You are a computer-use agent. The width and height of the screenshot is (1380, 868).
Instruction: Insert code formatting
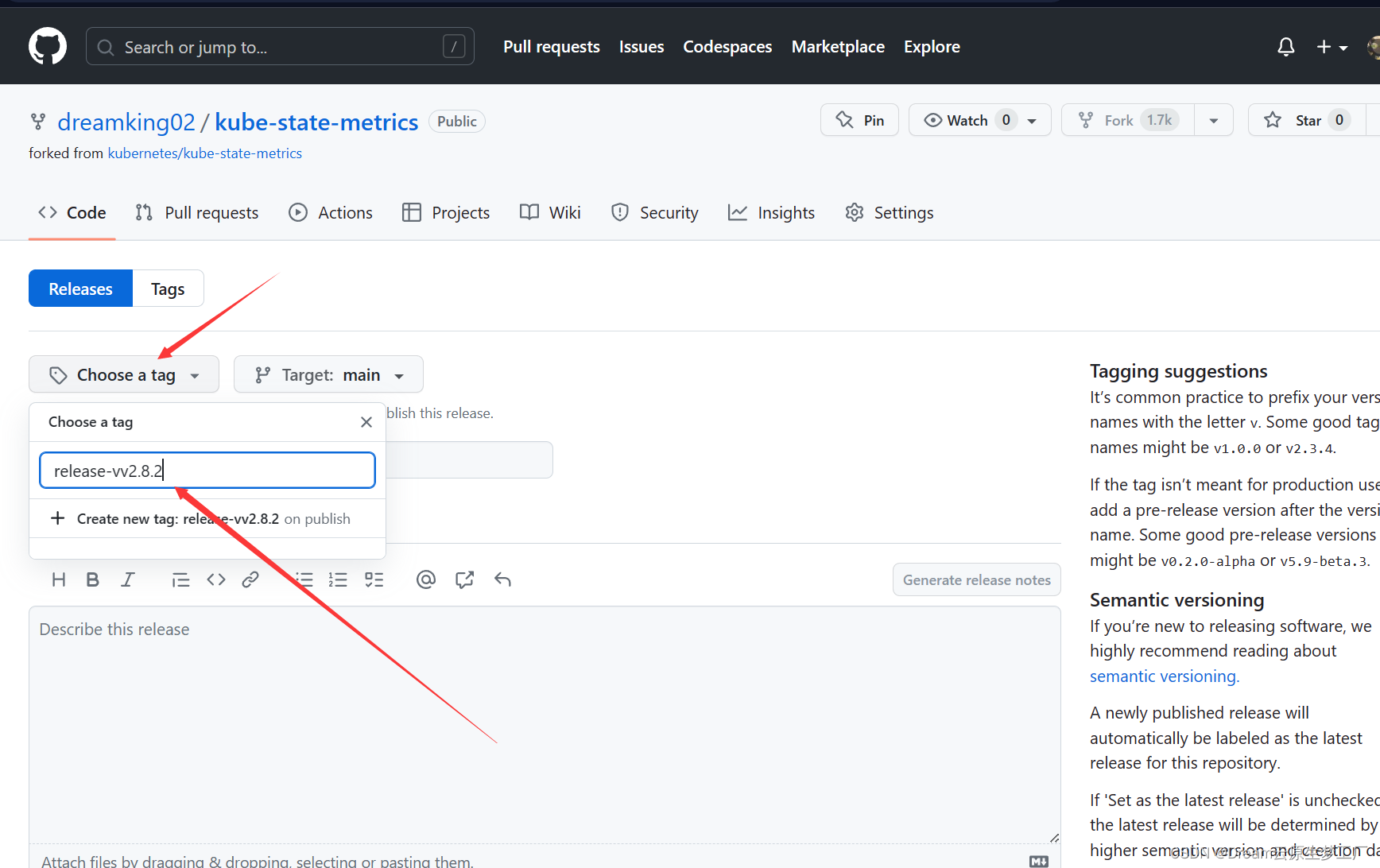coord(216,579)
